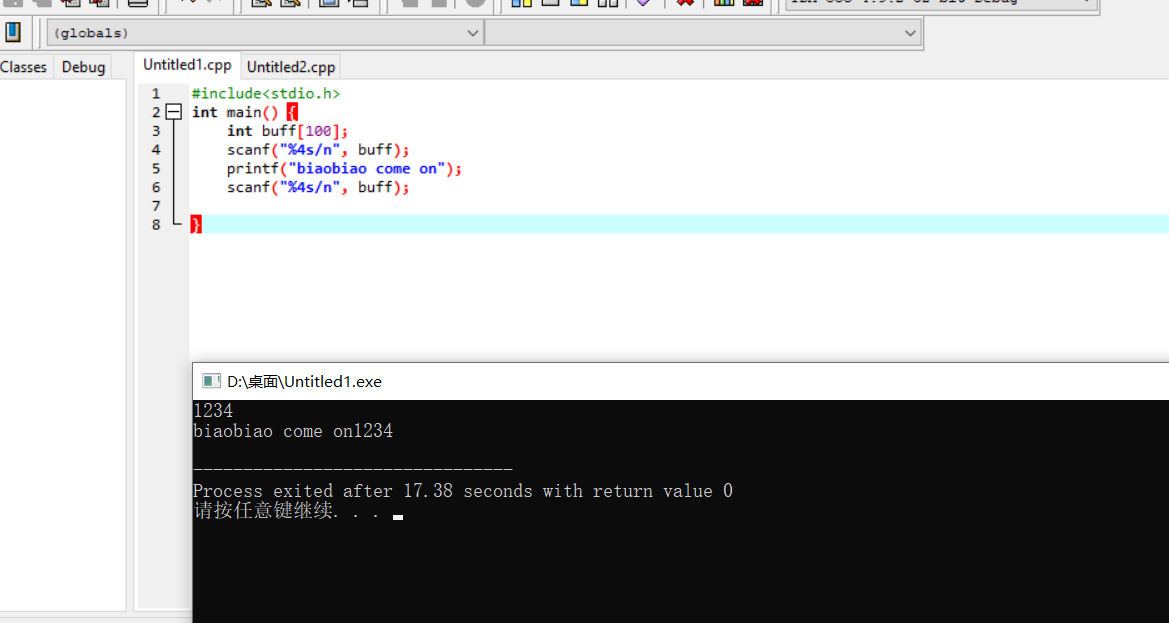Click the scanf statement on line 4
The image size is (1169, 623).
318,149
